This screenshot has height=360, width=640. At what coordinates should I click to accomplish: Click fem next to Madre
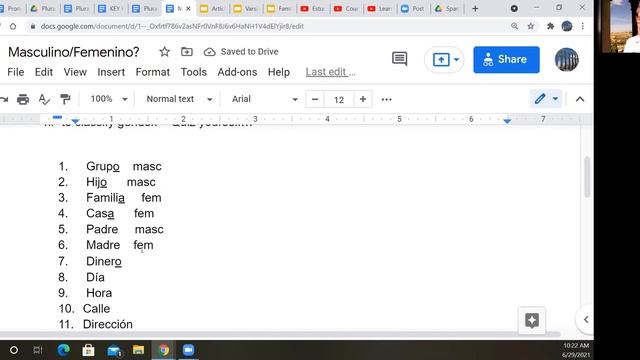[143, 245]
